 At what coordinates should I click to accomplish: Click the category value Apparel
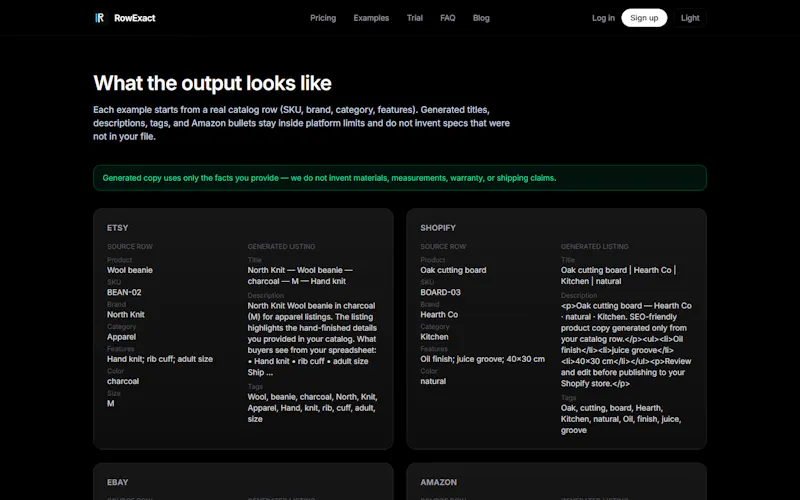(x=121, y=337)
